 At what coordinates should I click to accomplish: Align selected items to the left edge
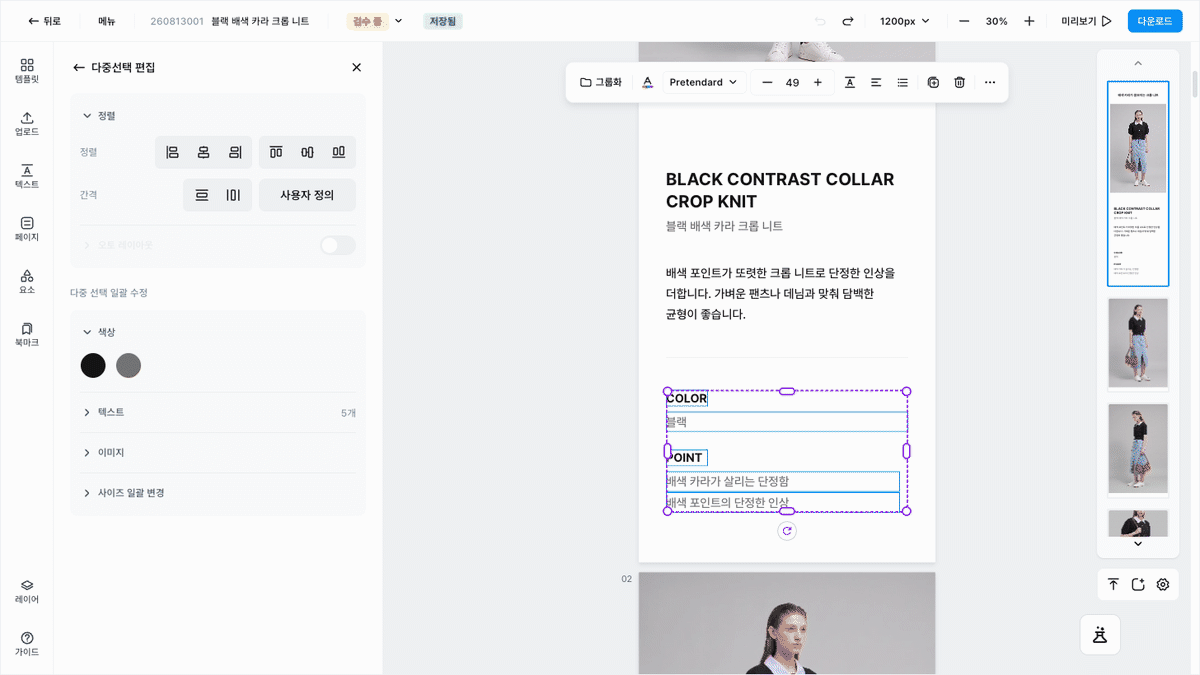172,152
